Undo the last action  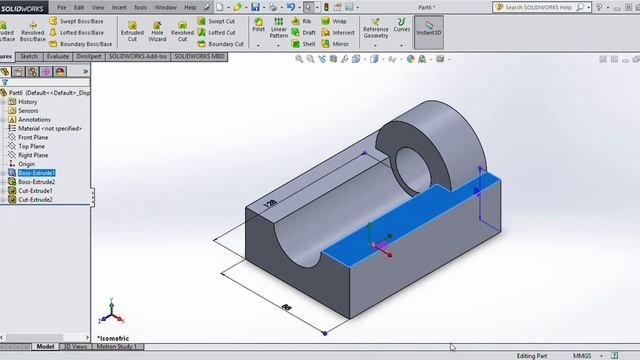[291, 7]
